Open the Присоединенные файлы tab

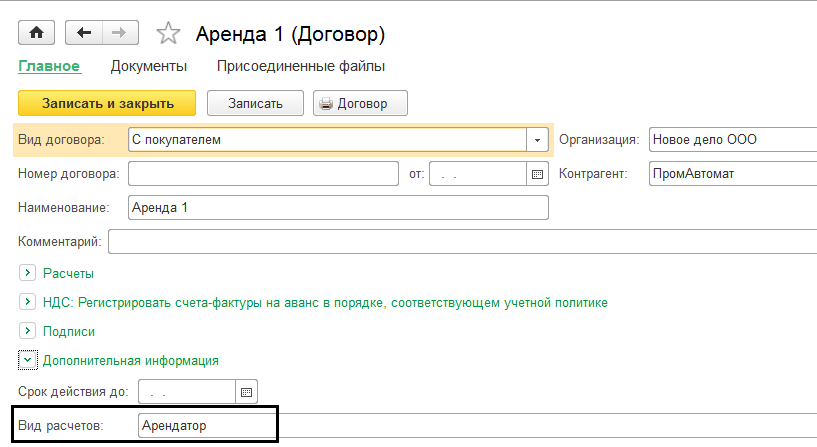click(301, 67)
